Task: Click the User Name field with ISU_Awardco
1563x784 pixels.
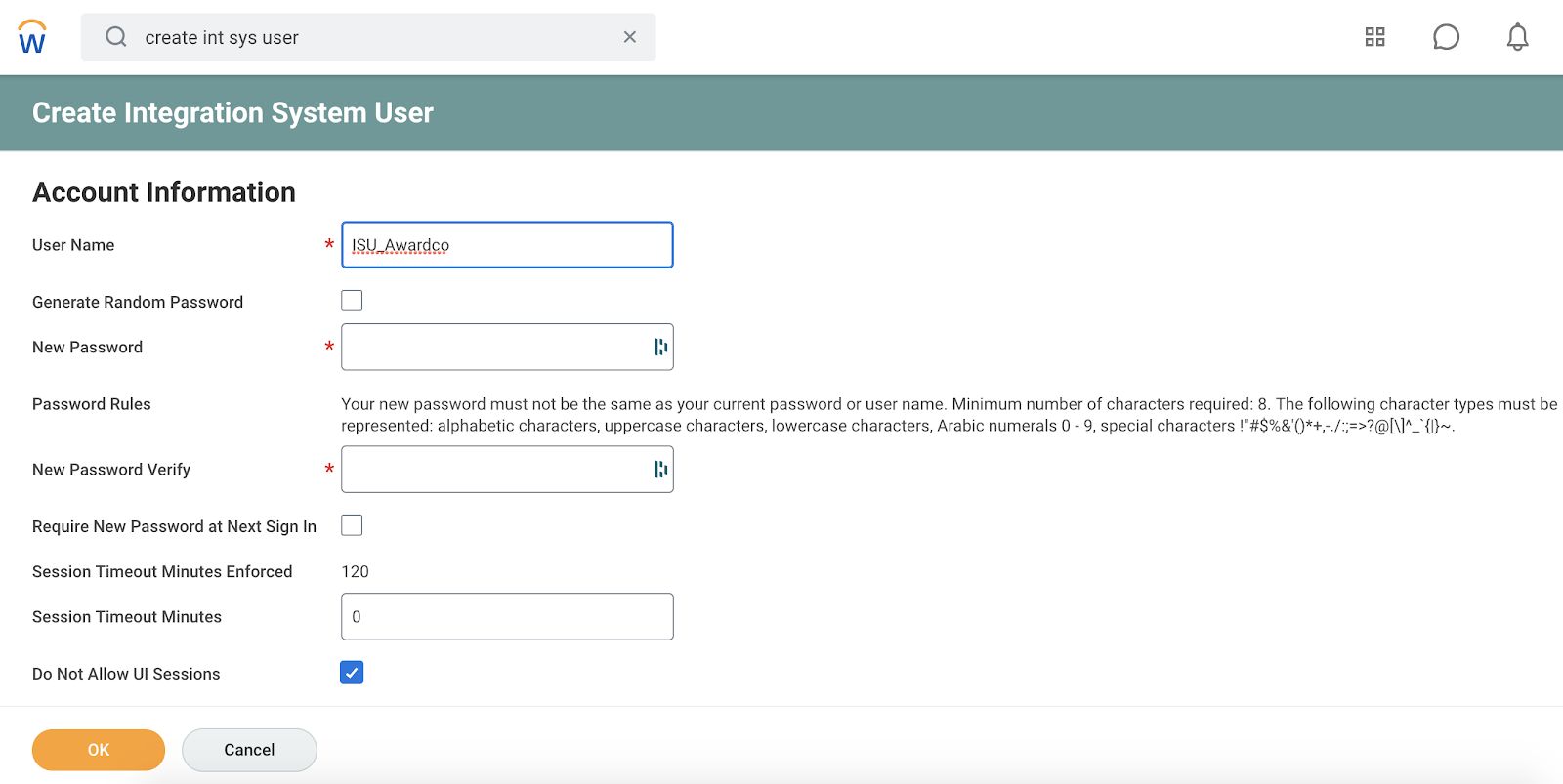Action: (x=506, y=245)
